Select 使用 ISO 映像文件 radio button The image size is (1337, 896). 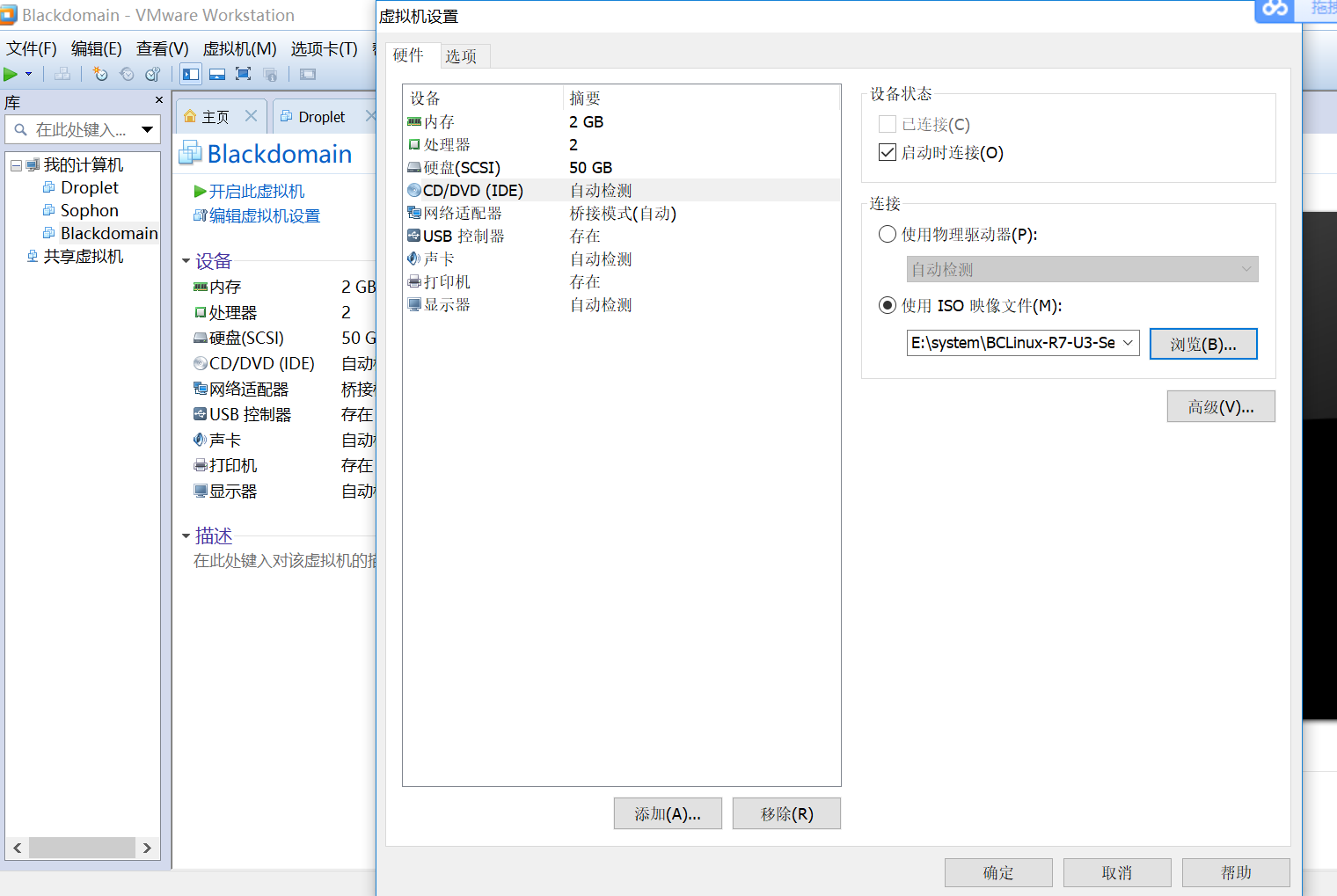coord(887,305)
